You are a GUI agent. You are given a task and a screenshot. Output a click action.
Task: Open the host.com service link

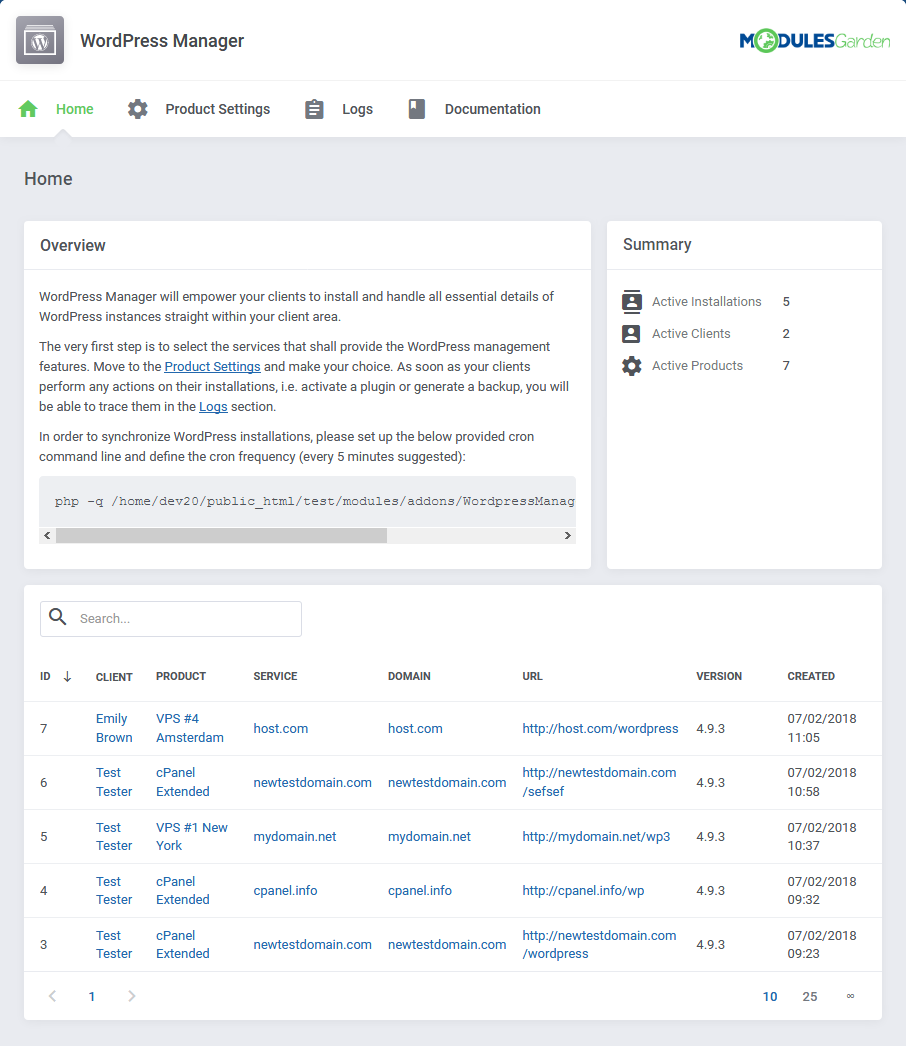[x=281, y=728]
